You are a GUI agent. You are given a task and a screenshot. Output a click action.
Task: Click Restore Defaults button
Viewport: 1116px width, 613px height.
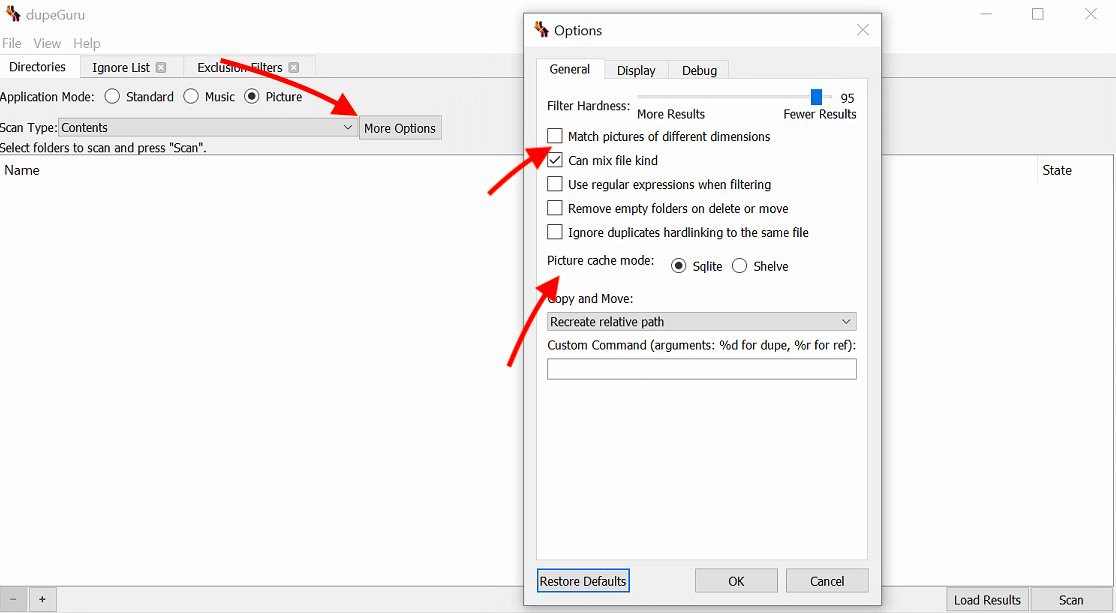(583, 581)
